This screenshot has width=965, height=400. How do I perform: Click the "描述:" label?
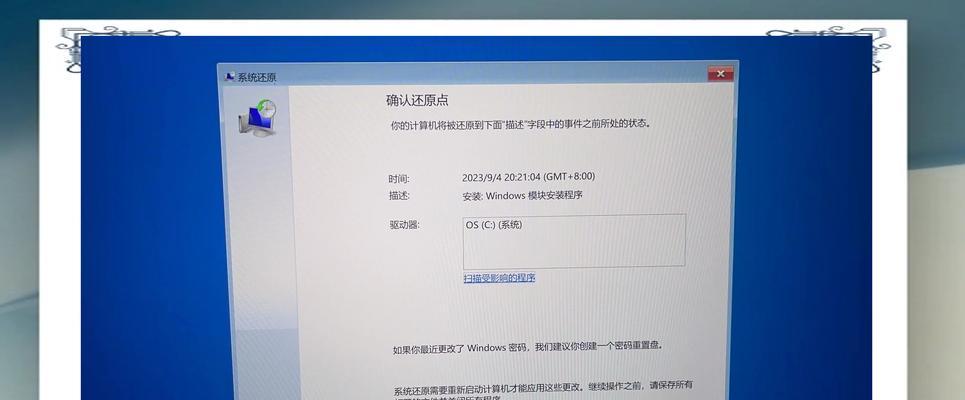(399, 196)
